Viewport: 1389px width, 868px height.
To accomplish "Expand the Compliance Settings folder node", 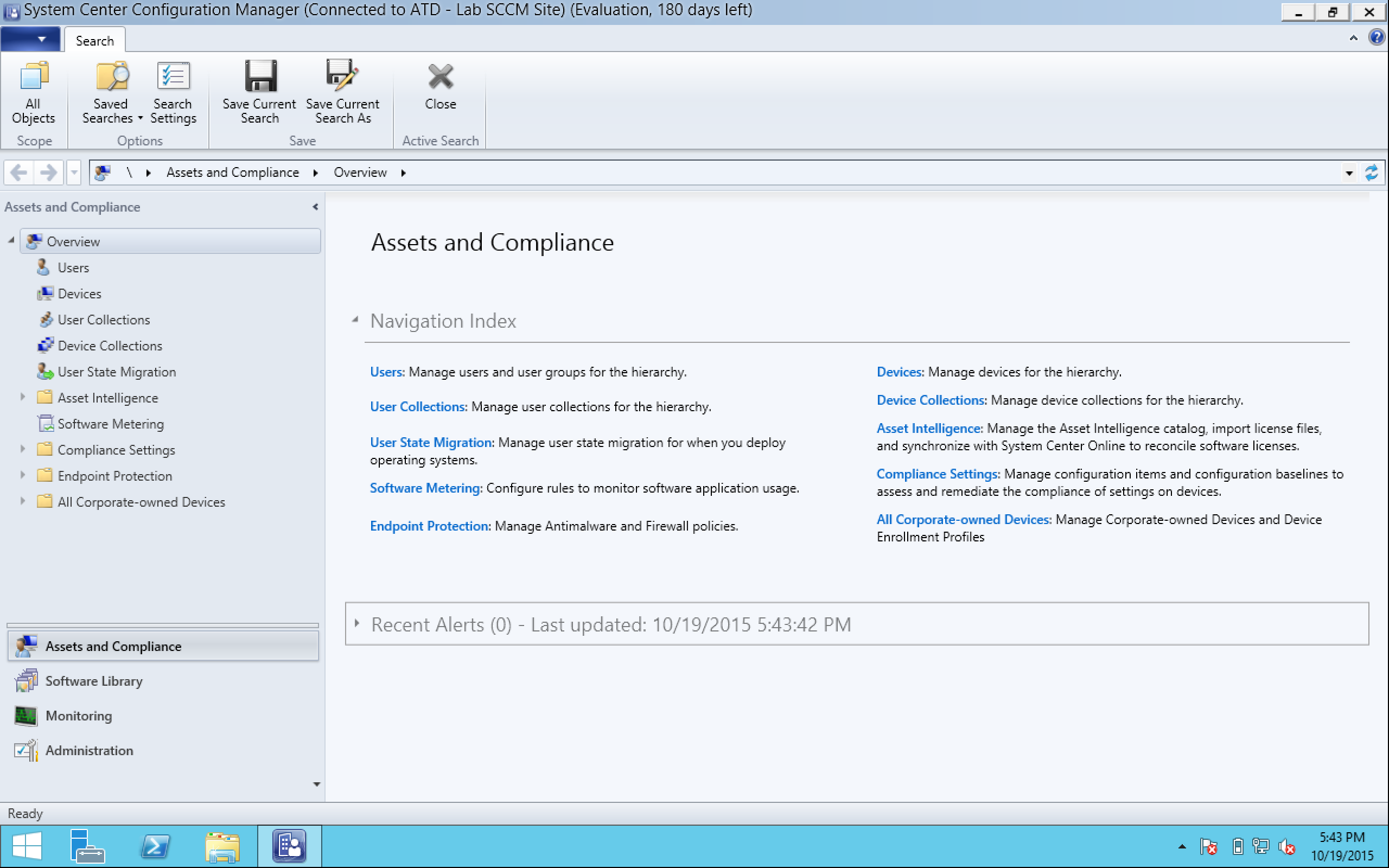I will (22, 449).
